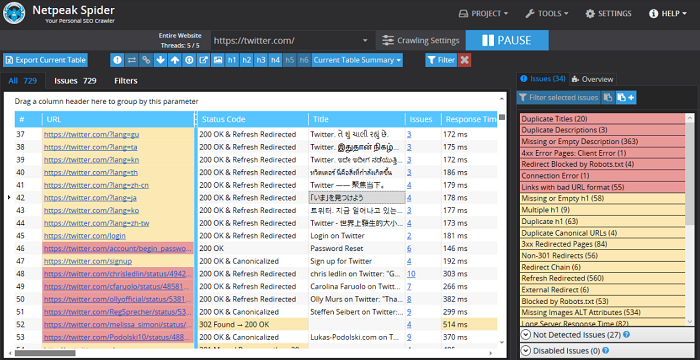This screenshot has width=700, height=360.
Task: Open Crawling Settings
Action: [x=421, y=41]
